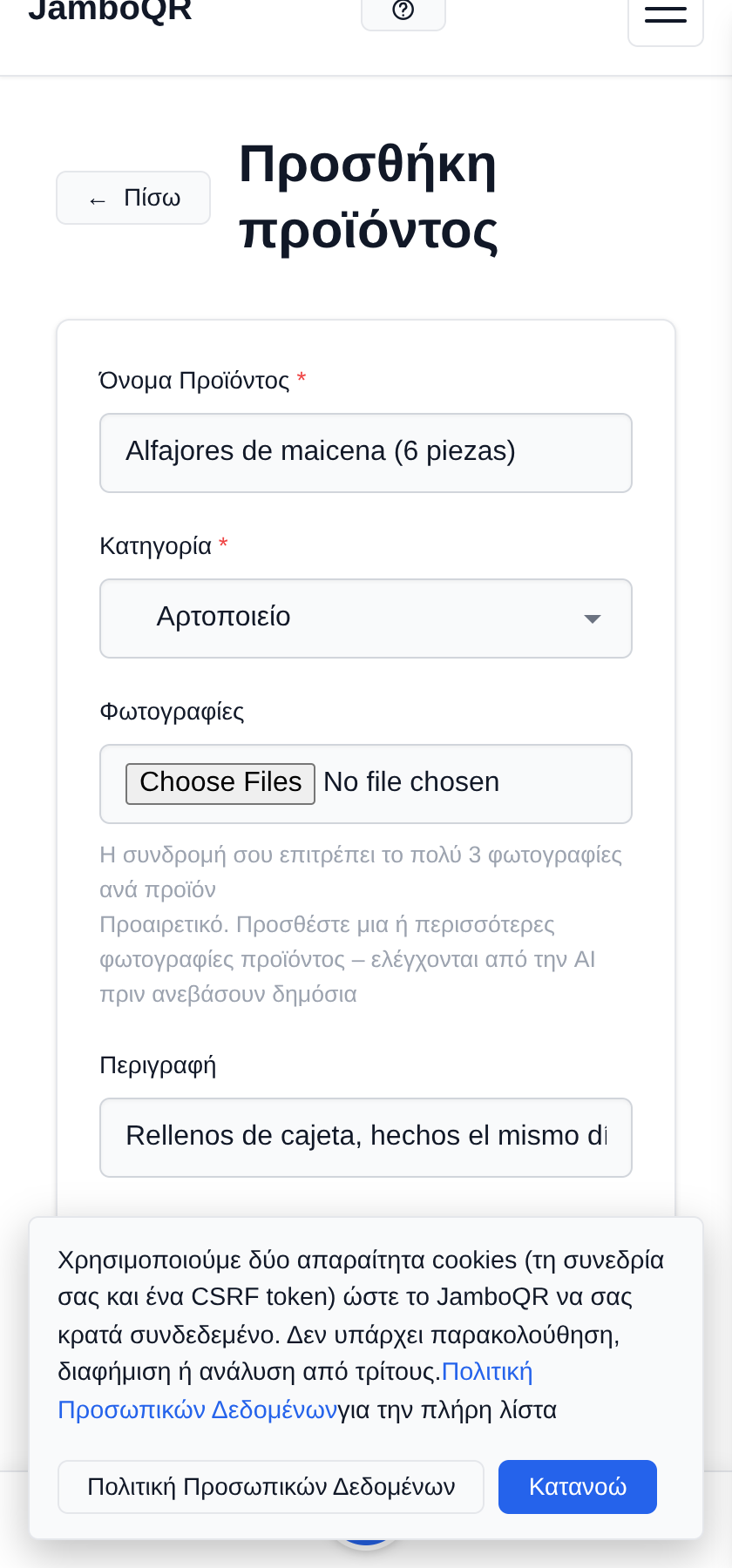The width and height of the screenshot is (732, 1568).
Task: Open the help question mark icon
Action: click(x=403, y=11)
